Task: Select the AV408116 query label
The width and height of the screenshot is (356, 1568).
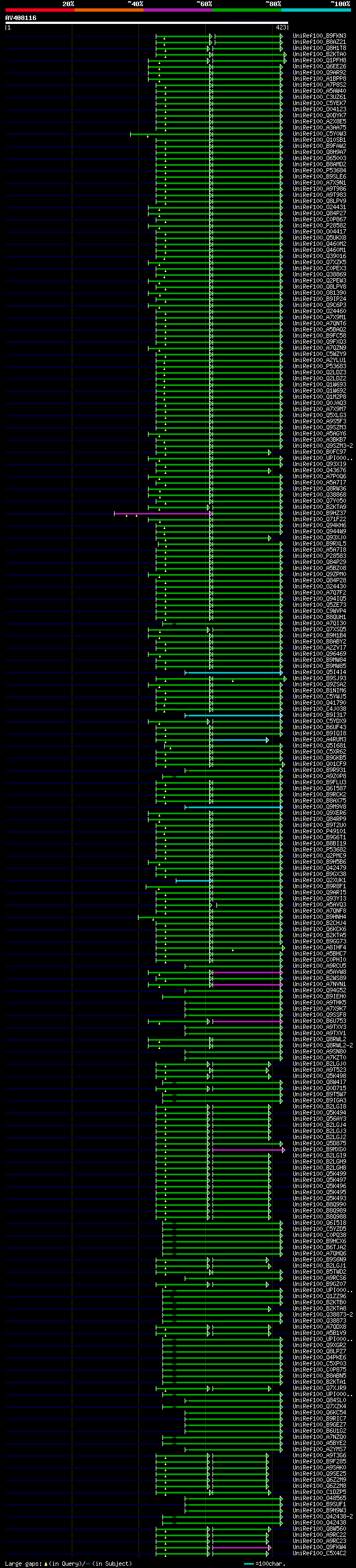Action: tap(21, 18)
